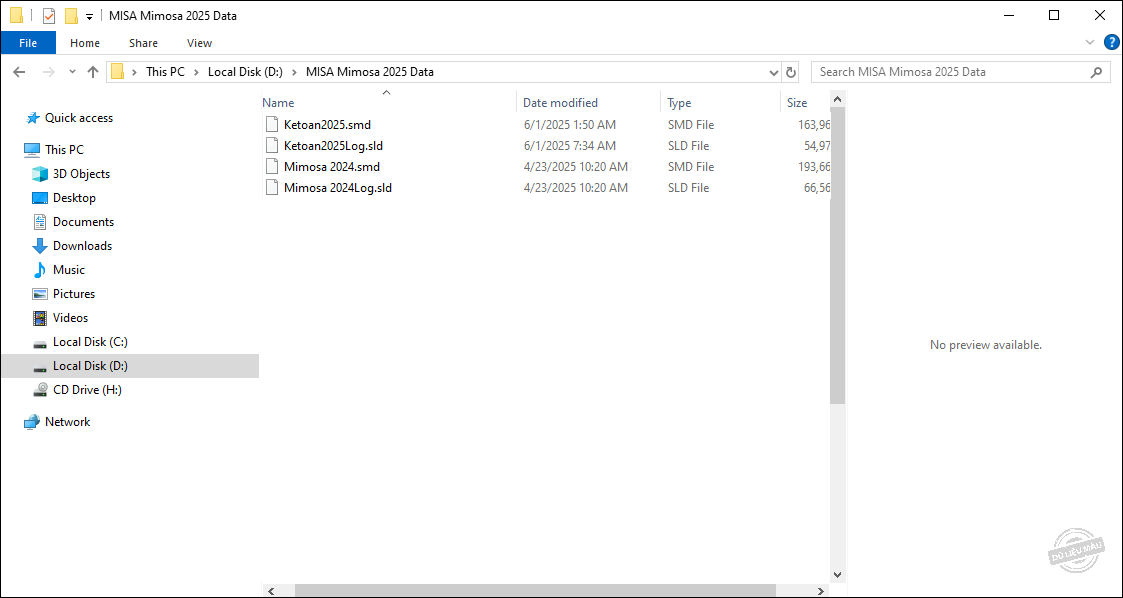Go up one folder level arrow

click(92, 72)
